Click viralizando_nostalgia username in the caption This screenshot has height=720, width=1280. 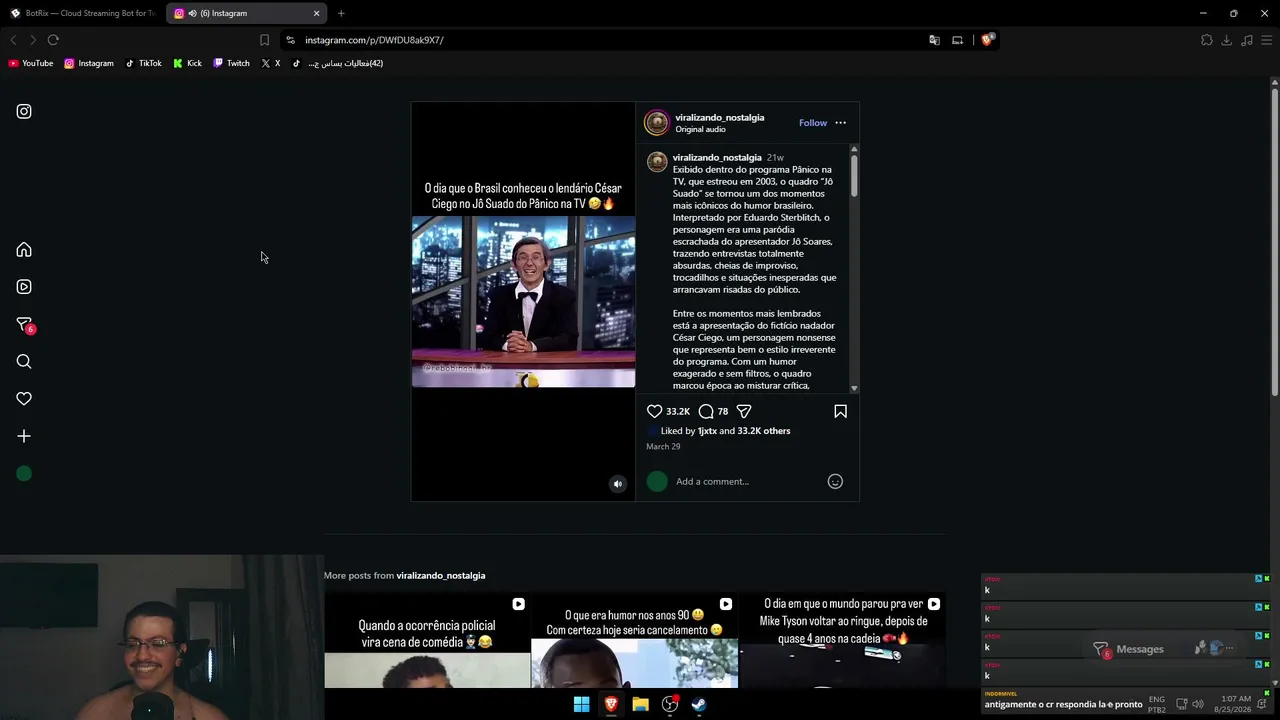[x=717, y=158]
